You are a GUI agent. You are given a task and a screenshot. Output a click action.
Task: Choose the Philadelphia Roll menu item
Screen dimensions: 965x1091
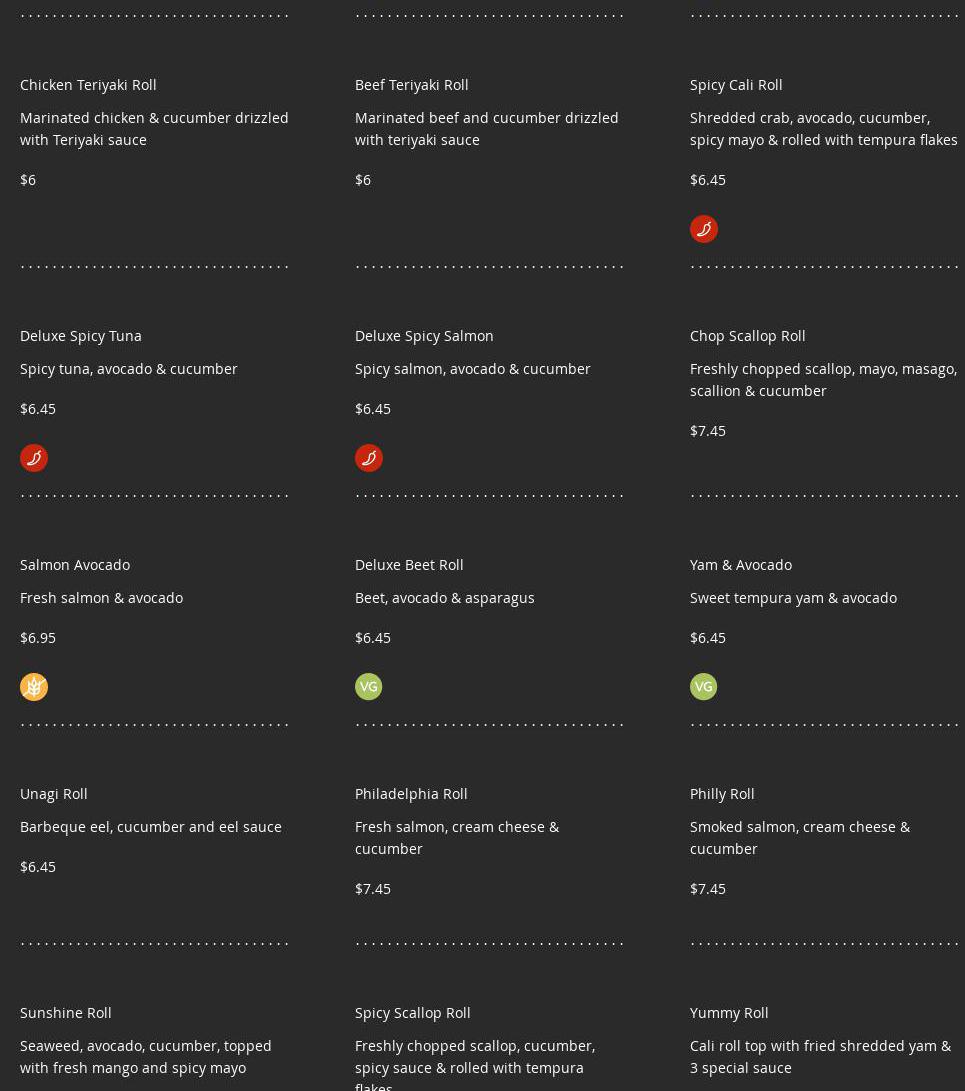pyautogui.click(x=411, y=794)
